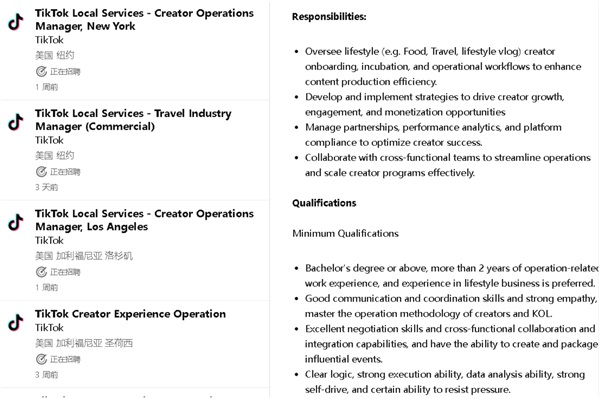Open Travel Industry Manager (Commercial) listing
The width and height of the screenshot is (600, 399).
point(133,120)
